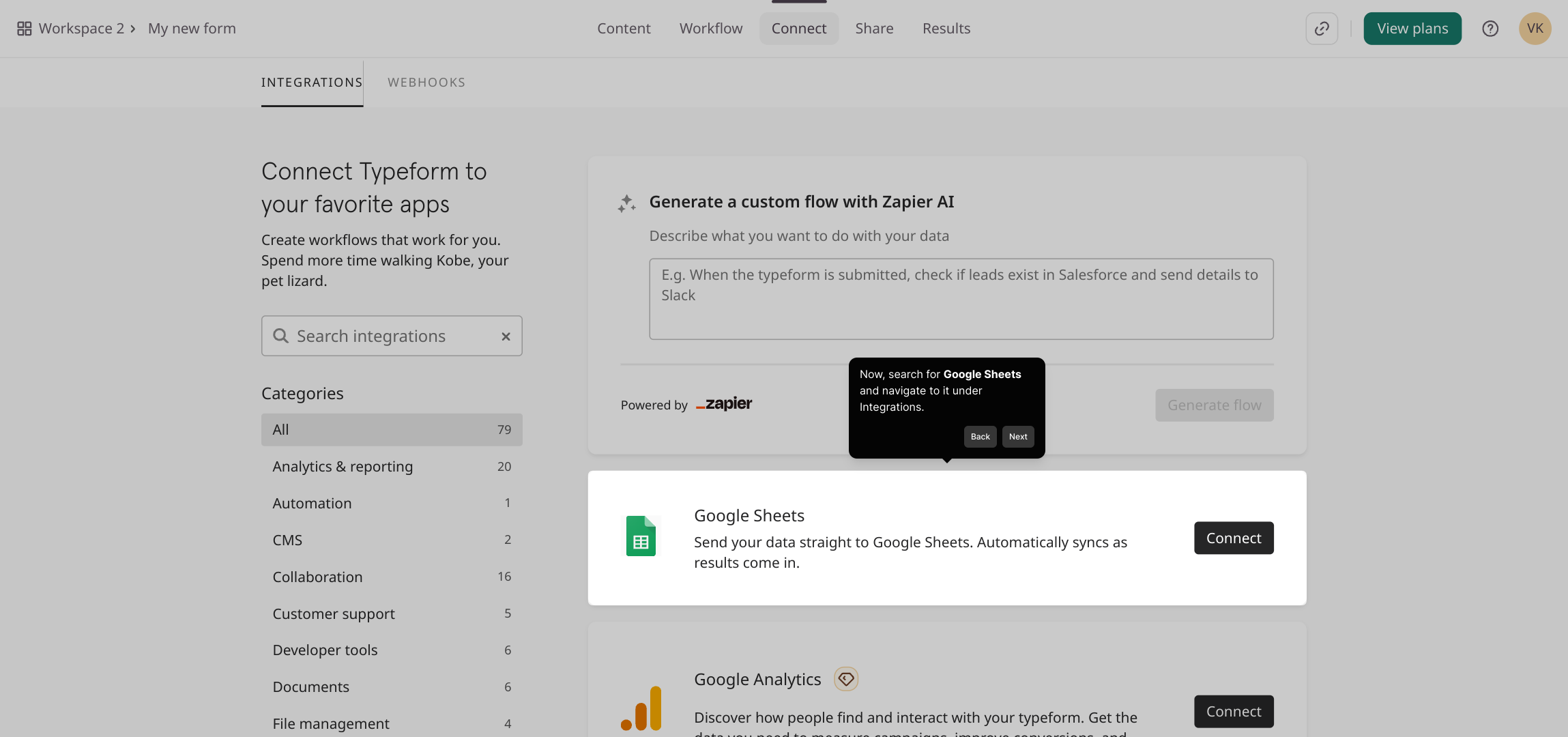Click the search magnifier icon

tap(280, 336)
